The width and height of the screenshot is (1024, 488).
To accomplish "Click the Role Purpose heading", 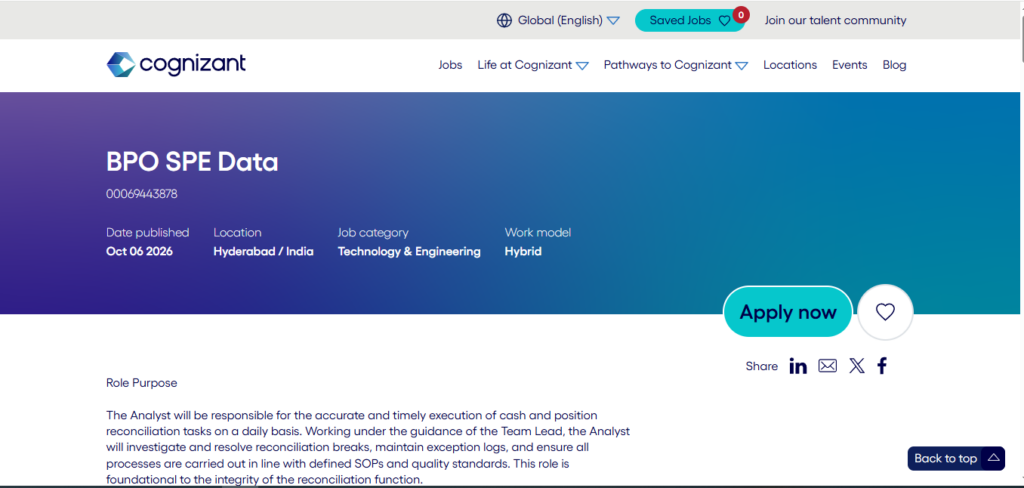I will (142, 383).
